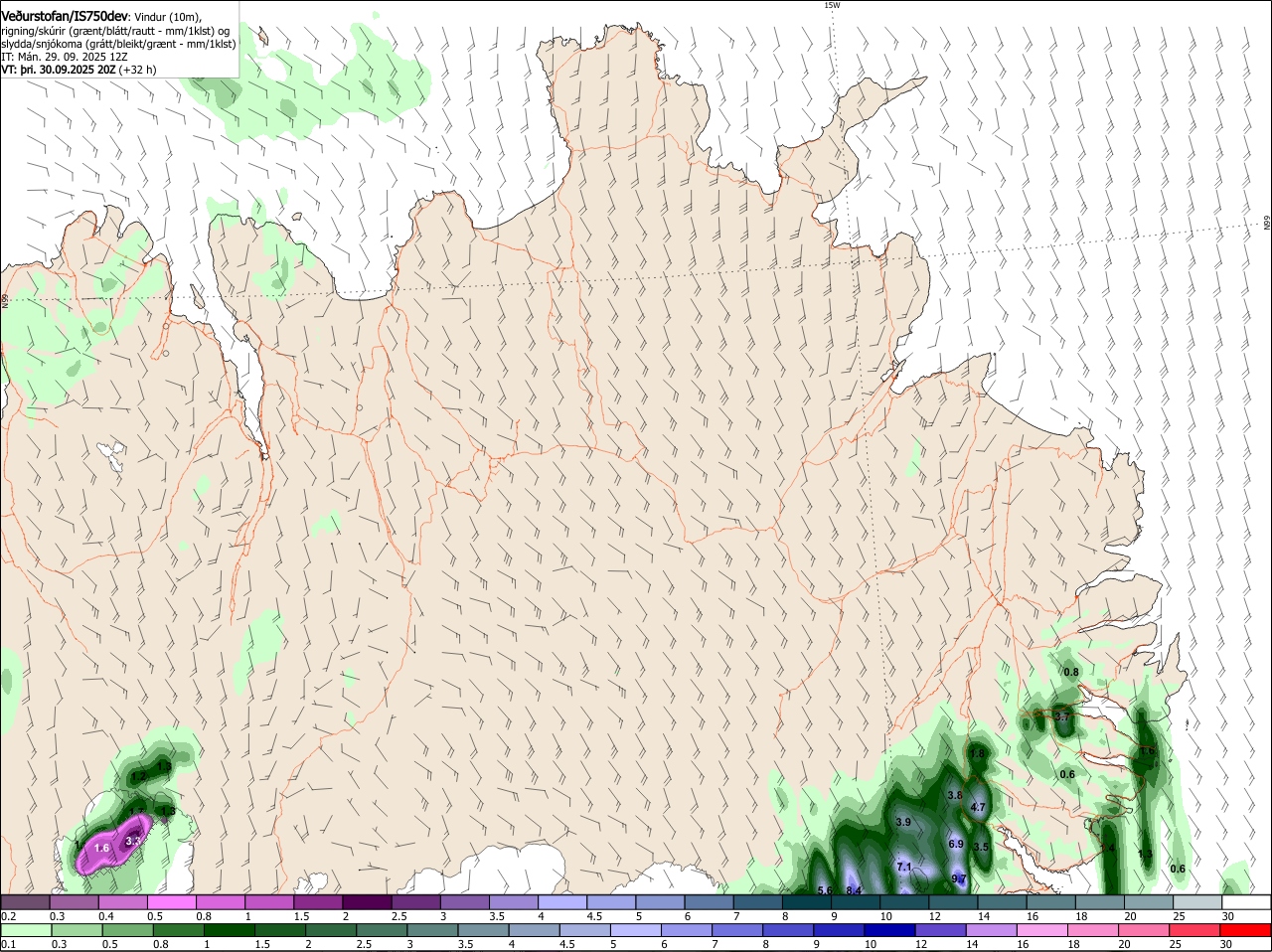Image resolution: width=1272 pixels, height=952 pixels.
Task: Click the 4.7 precipitation value on map
Action: (977, 808)
